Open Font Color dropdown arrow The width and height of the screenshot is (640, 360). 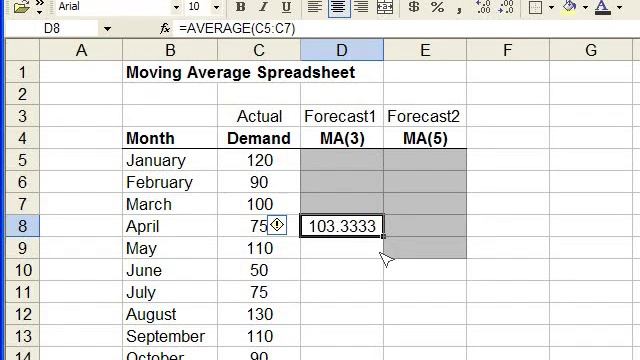click(619, 7)
